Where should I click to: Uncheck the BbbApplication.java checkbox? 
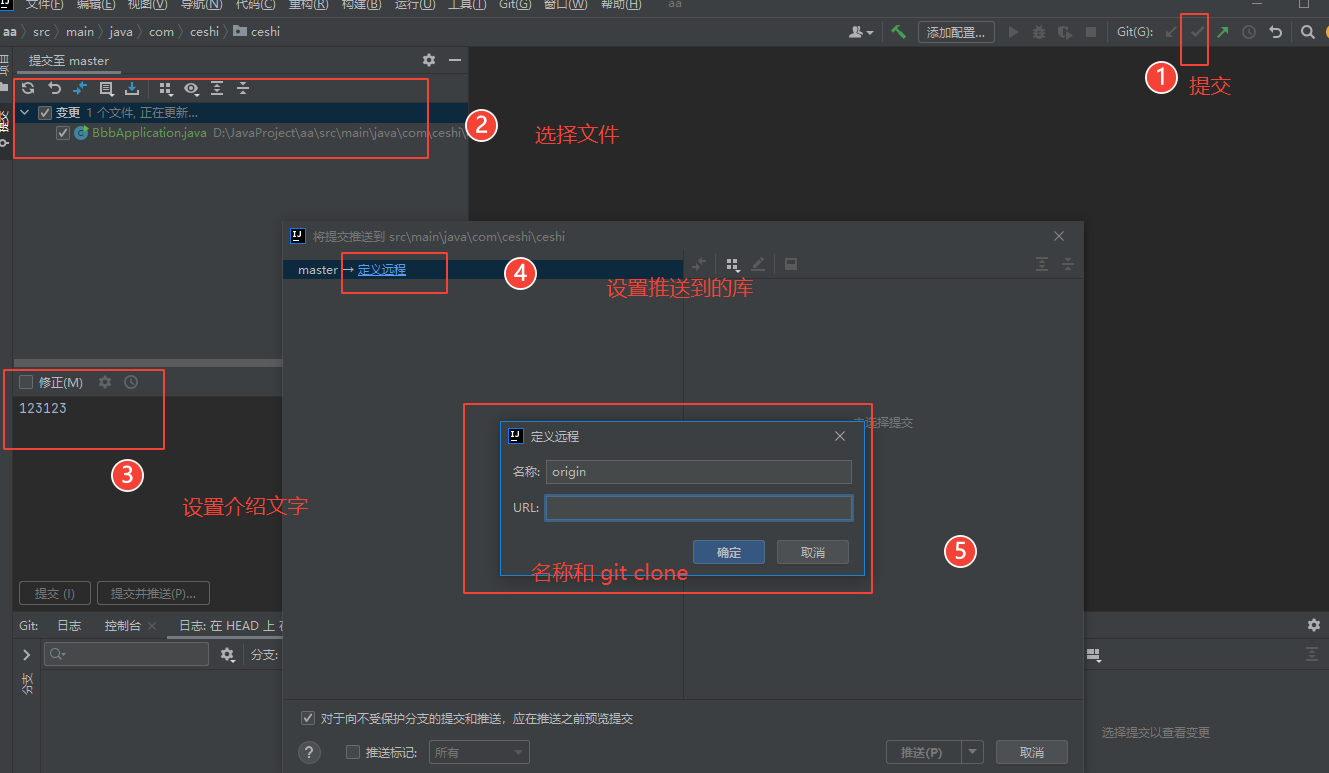pyautogui.click(x=63, y=133)
